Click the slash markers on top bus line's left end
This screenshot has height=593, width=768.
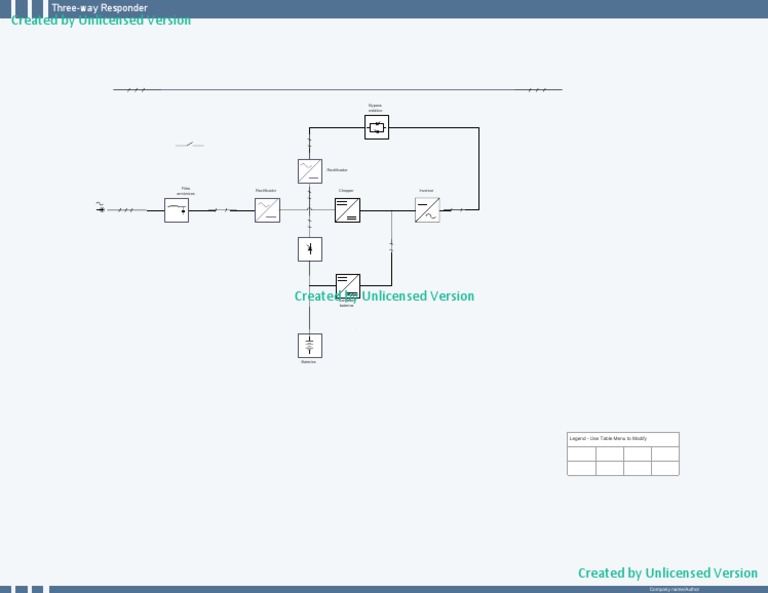tap(136, 90)
